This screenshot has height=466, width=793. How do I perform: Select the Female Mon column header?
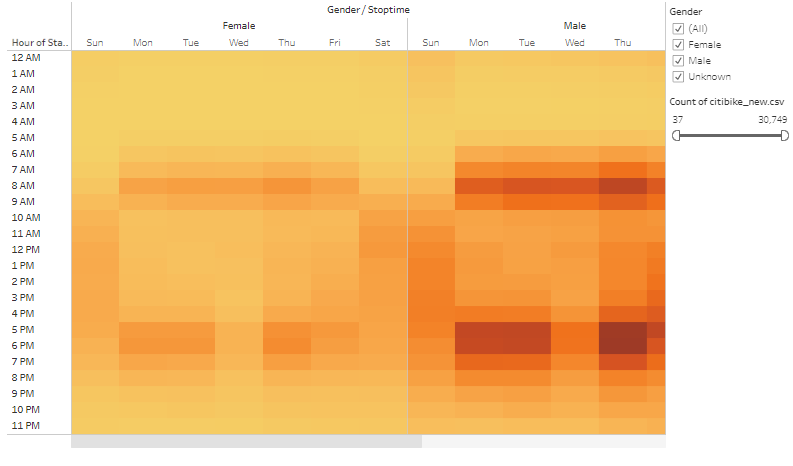tap(143, 43)
